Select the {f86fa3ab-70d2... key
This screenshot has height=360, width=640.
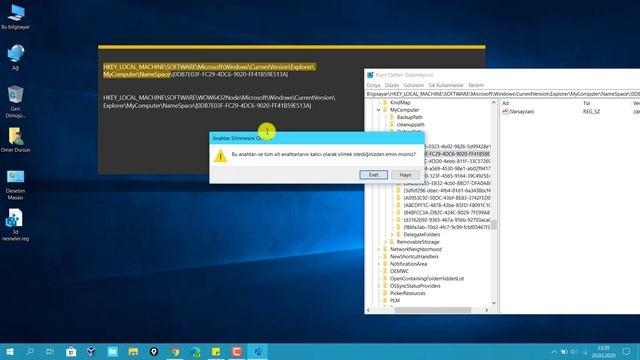(447, 227)
